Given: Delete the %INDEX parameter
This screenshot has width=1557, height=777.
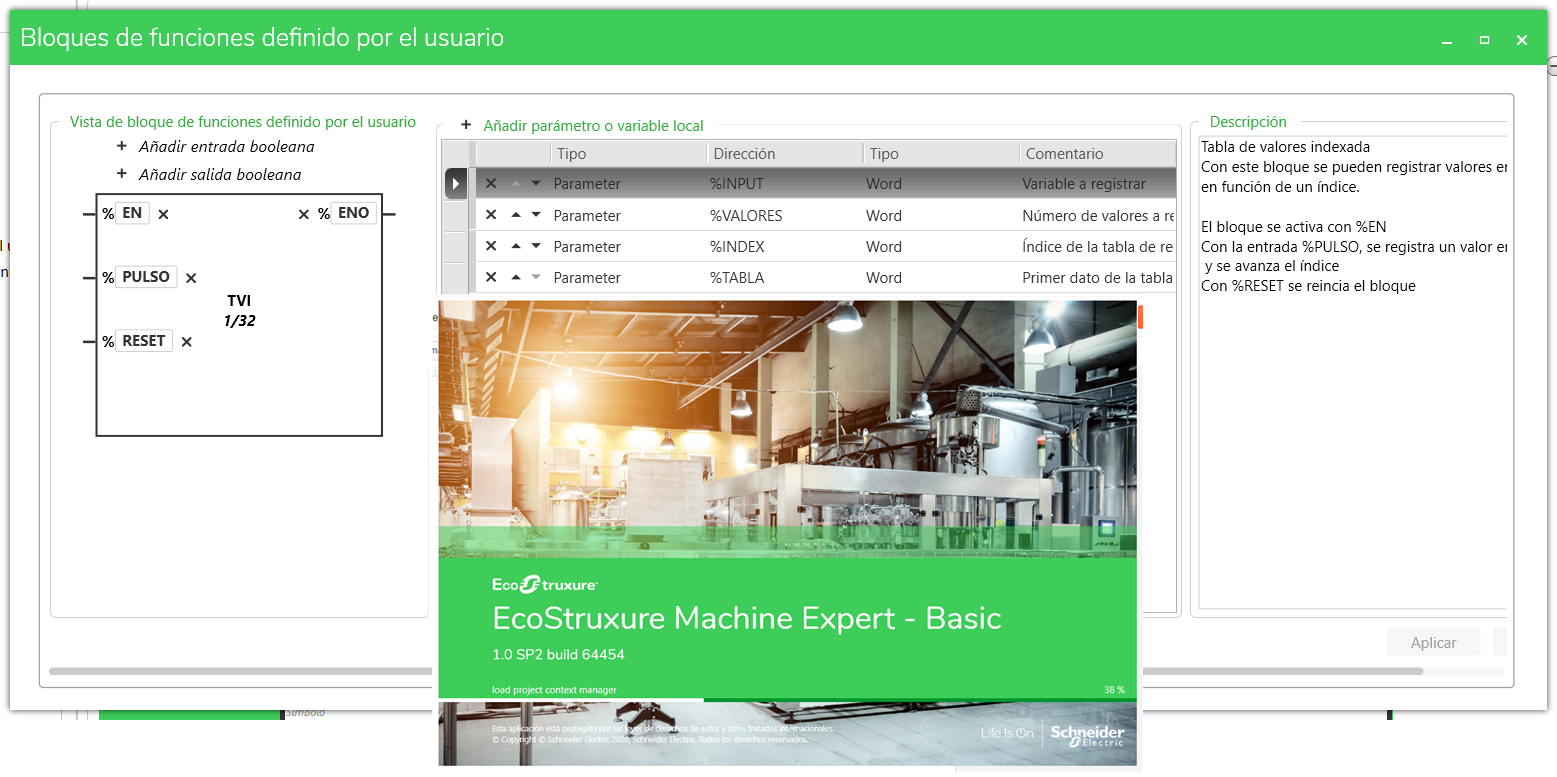Looking at the screenshot, I should tap(490, 246).
